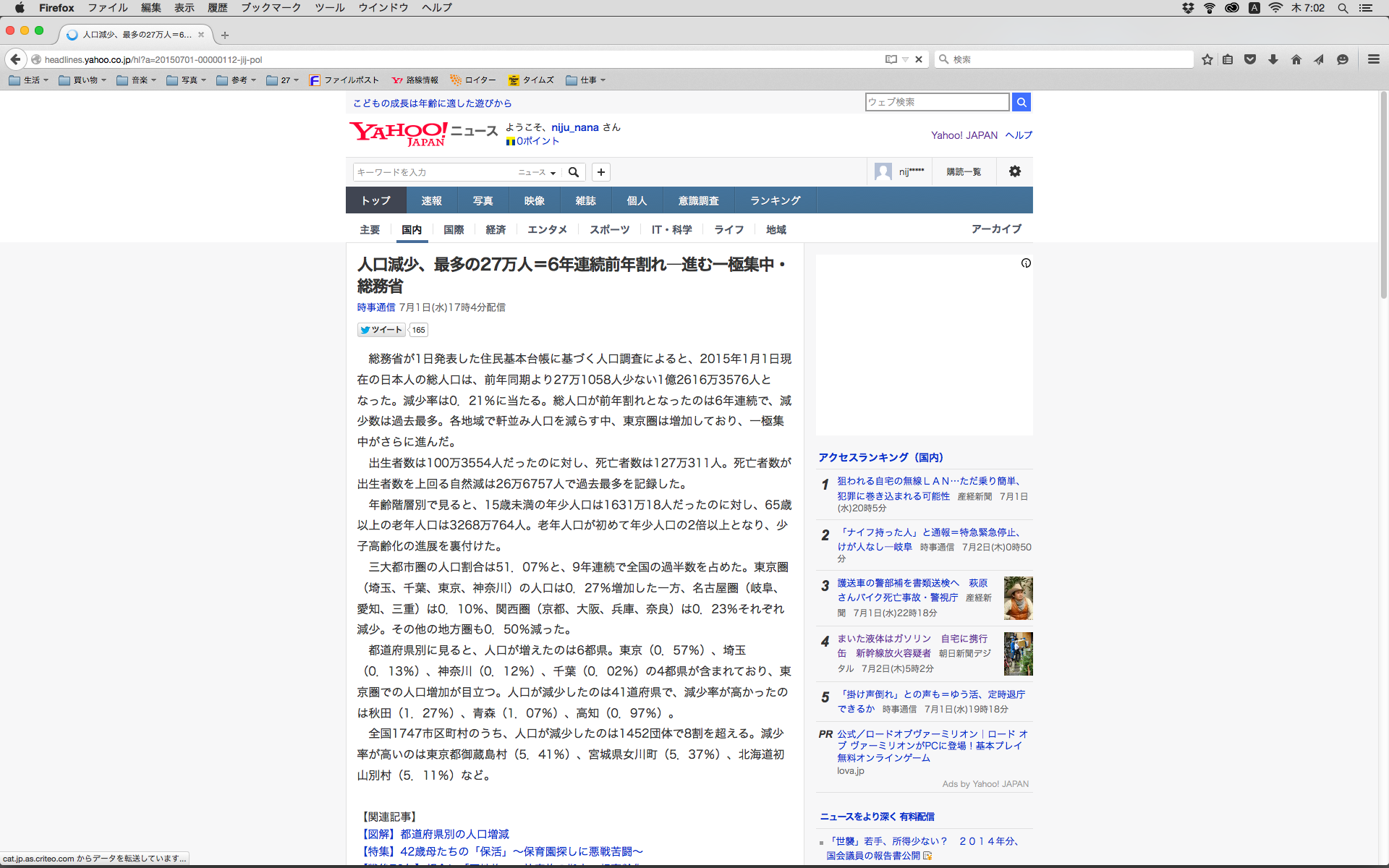Image resolution: width=1389 pixels, height=868 pixels.
Task: Open Yahoo settings gear icon
Action: click(1015, 171)
